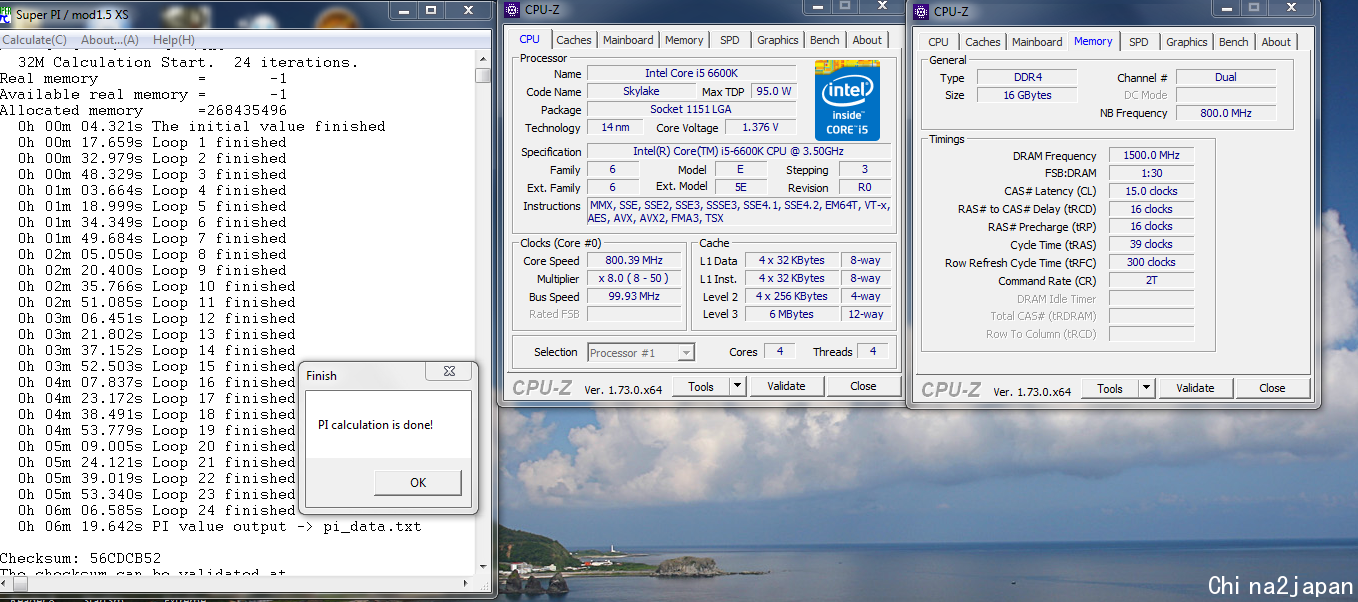The image size is (1358, 602).
Task: Click the empty DC Mode field
Action: (1226, 95)
